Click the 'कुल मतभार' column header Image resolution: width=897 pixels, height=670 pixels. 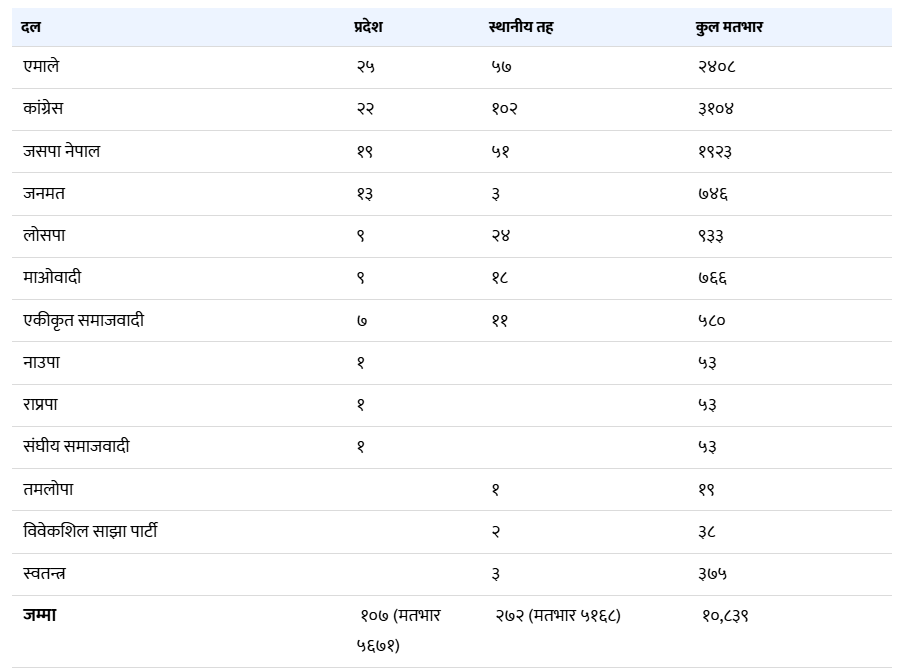pos(730,27)
